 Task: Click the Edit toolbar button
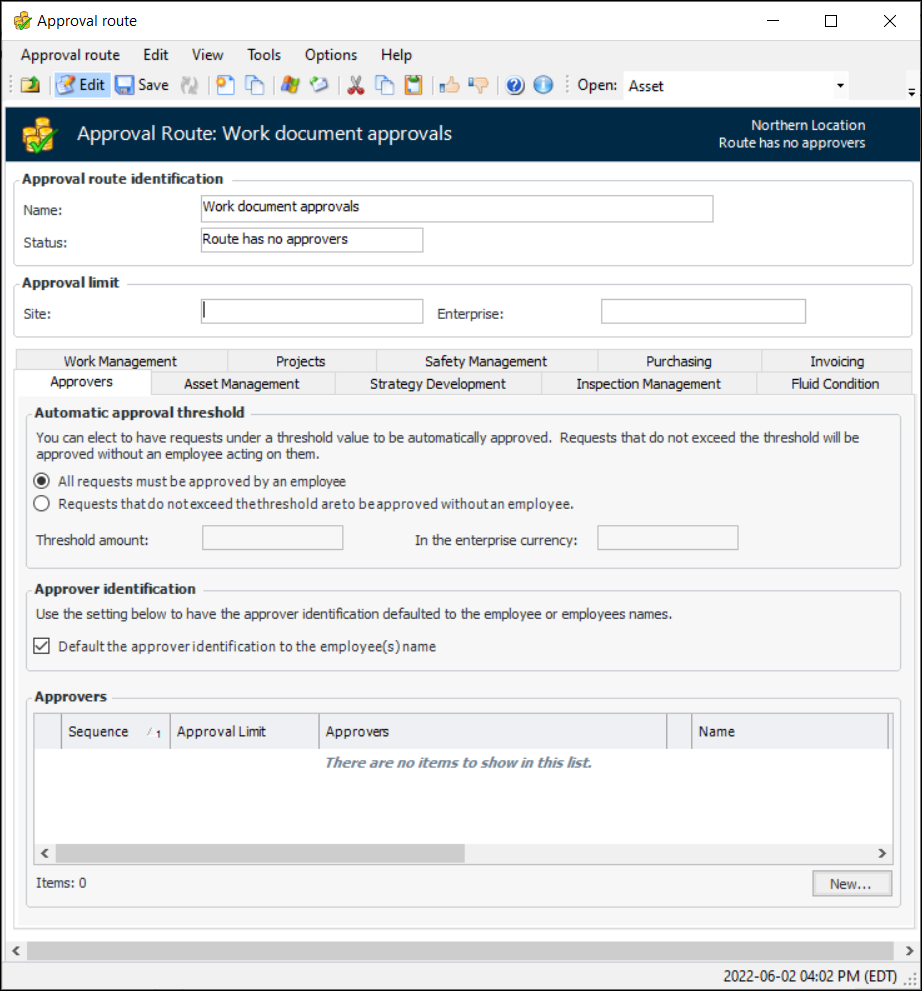pyautogui.click(x=81, y=85)
